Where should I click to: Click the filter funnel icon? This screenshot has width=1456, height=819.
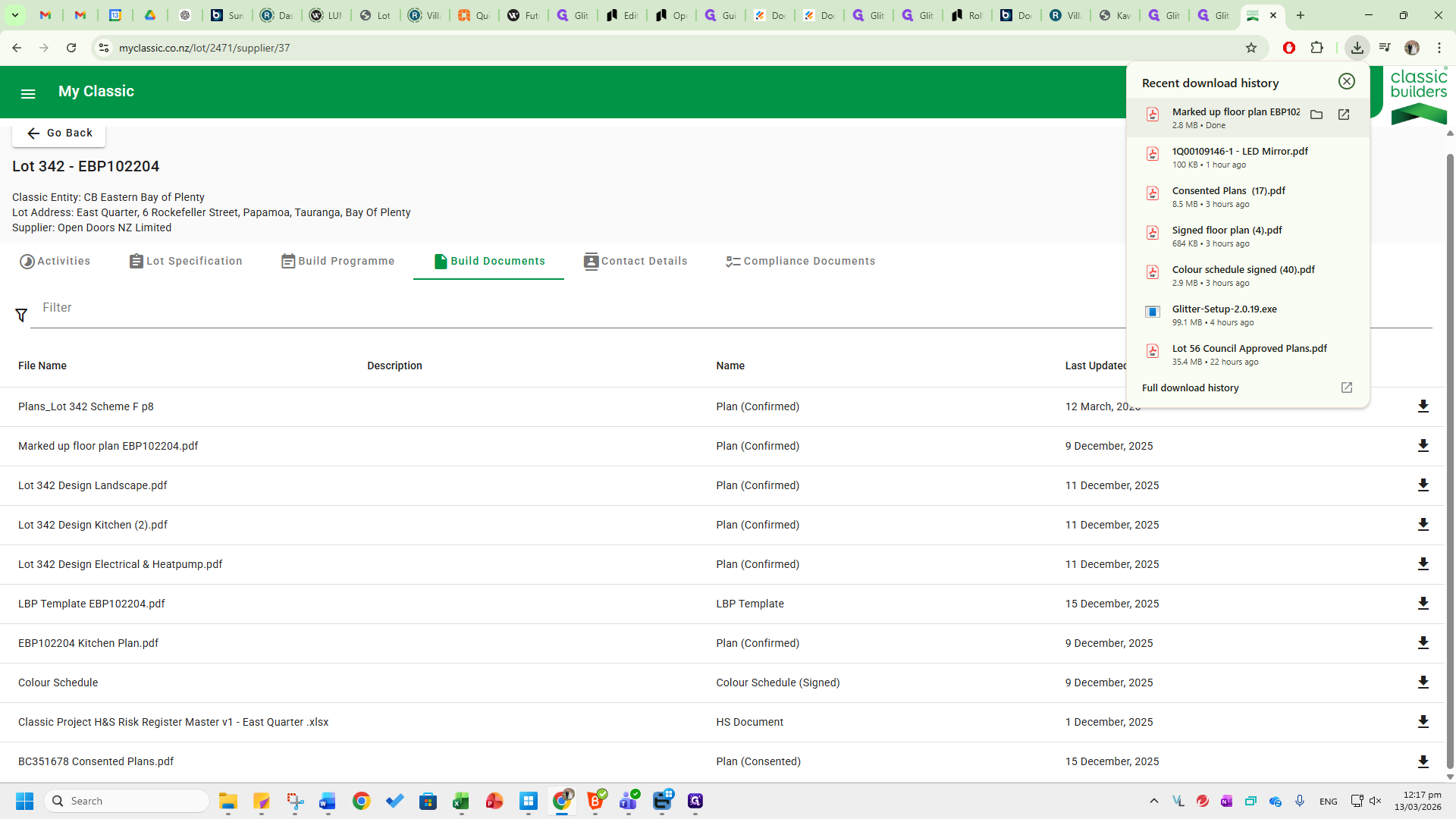(x=21, y=315)
